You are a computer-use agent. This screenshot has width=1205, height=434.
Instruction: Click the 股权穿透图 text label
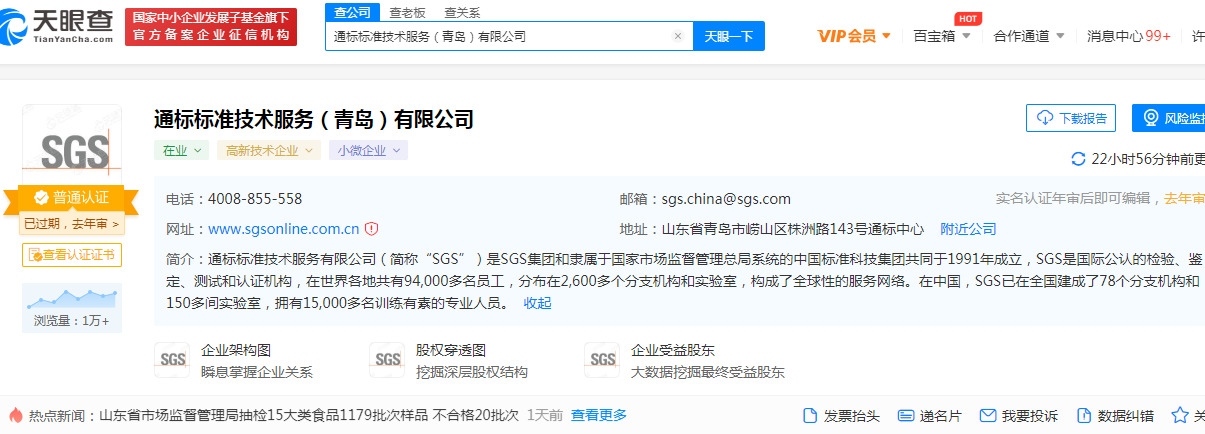pos(451,350)
